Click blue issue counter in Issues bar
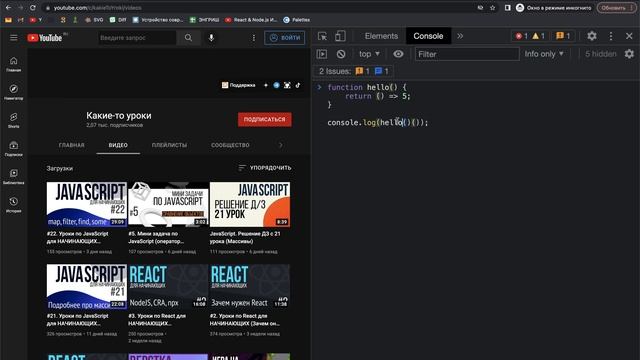The image size is (640, 360). 382,71
